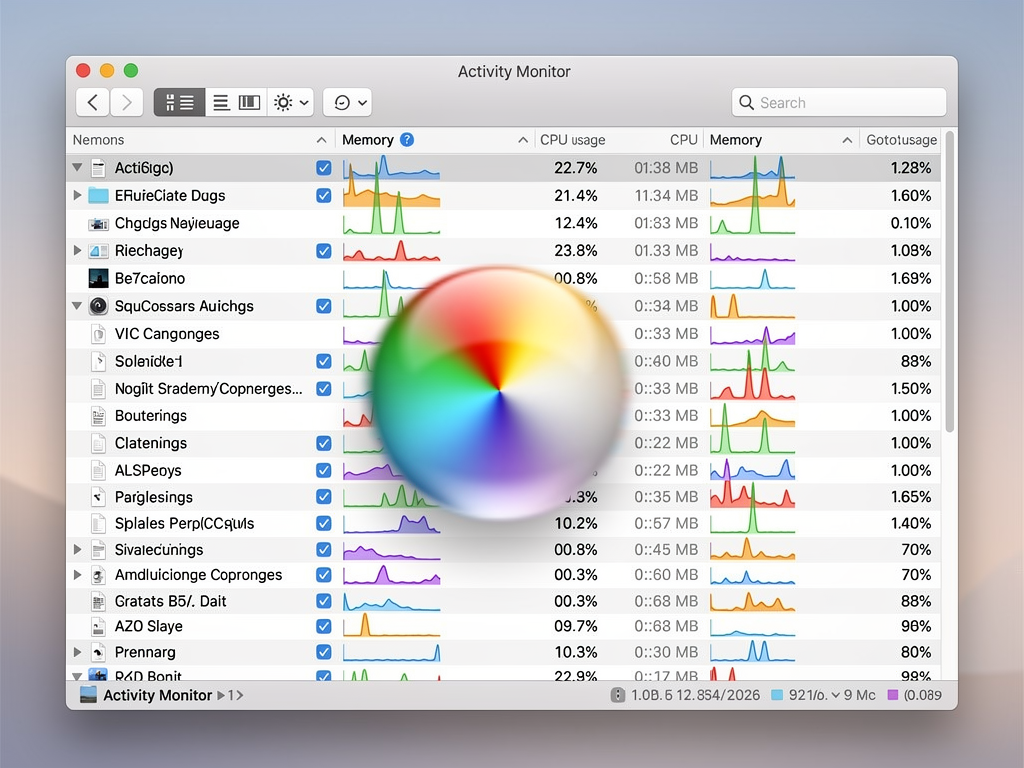Sort by the Gotolusage column header
Screen dimensions: 1024x768
click(x=901, y=140)
